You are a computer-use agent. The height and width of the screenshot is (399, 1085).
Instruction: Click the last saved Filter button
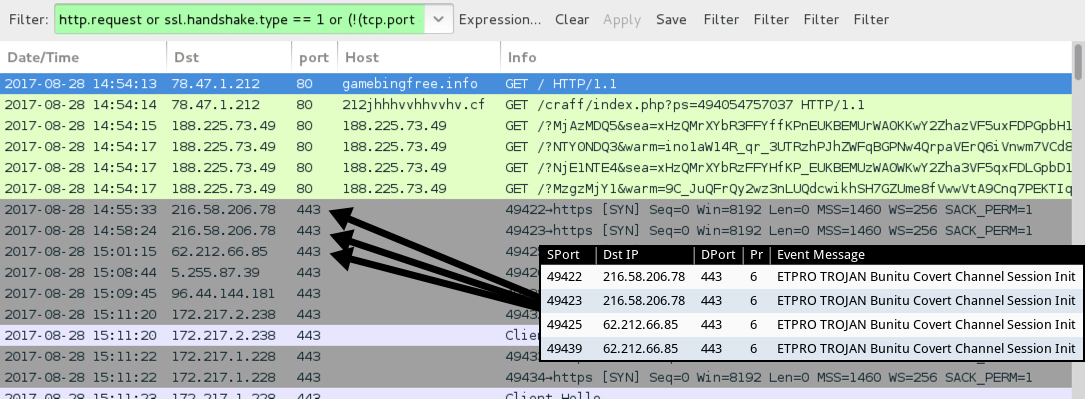point(871,19)
